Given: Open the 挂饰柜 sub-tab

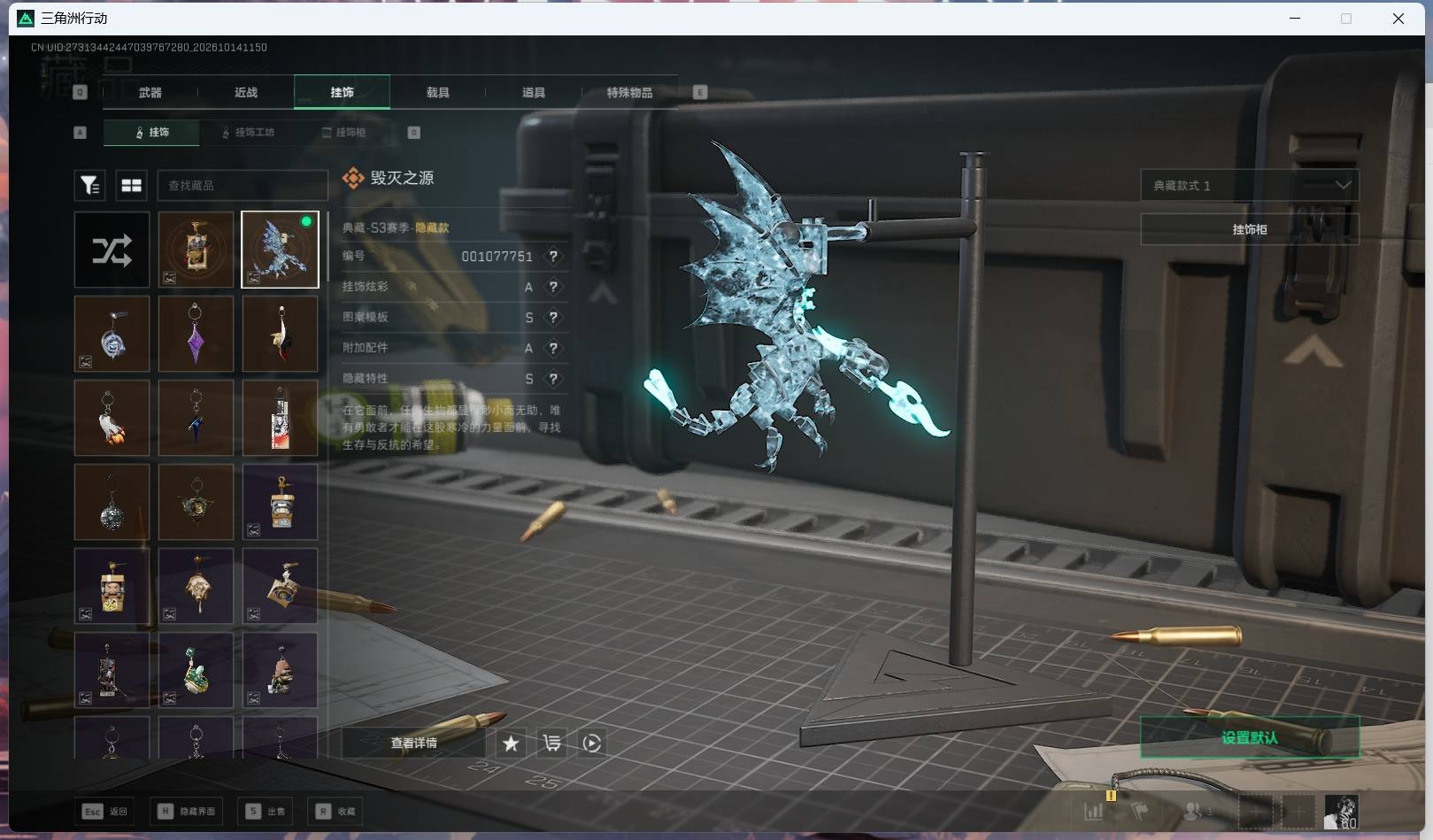Looking at the screenshot, I should click(x=344, y=132).
